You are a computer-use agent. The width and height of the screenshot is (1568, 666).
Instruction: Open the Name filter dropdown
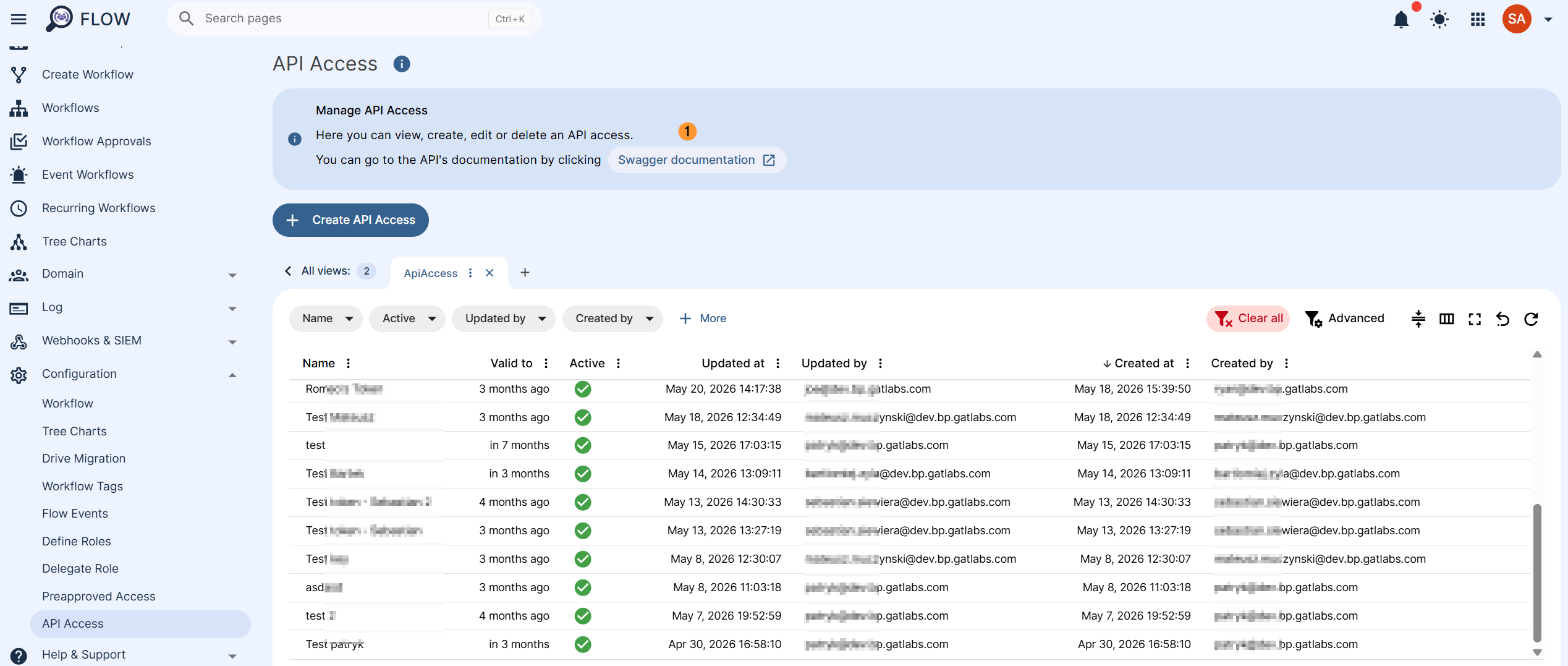(326, 318)
